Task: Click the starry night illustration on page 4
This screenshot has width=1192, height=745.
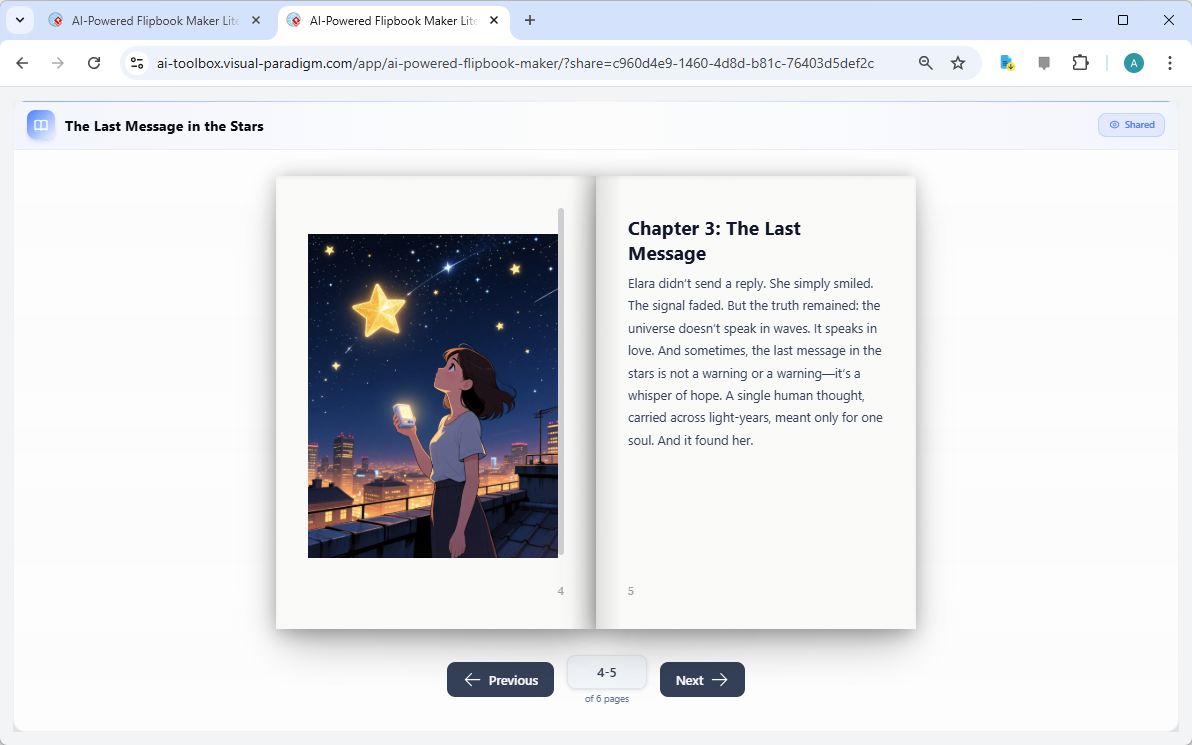Action: click(x=432, y=395)
